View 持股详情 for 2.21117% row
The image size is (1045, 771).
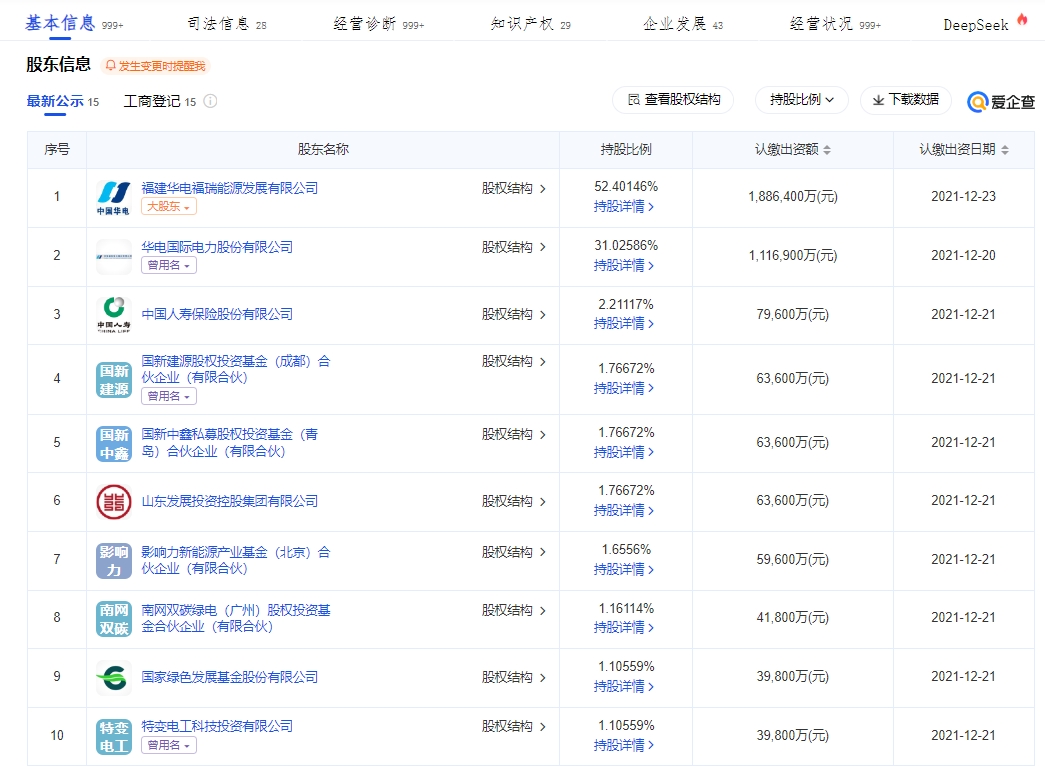click(x=624, y=323)
